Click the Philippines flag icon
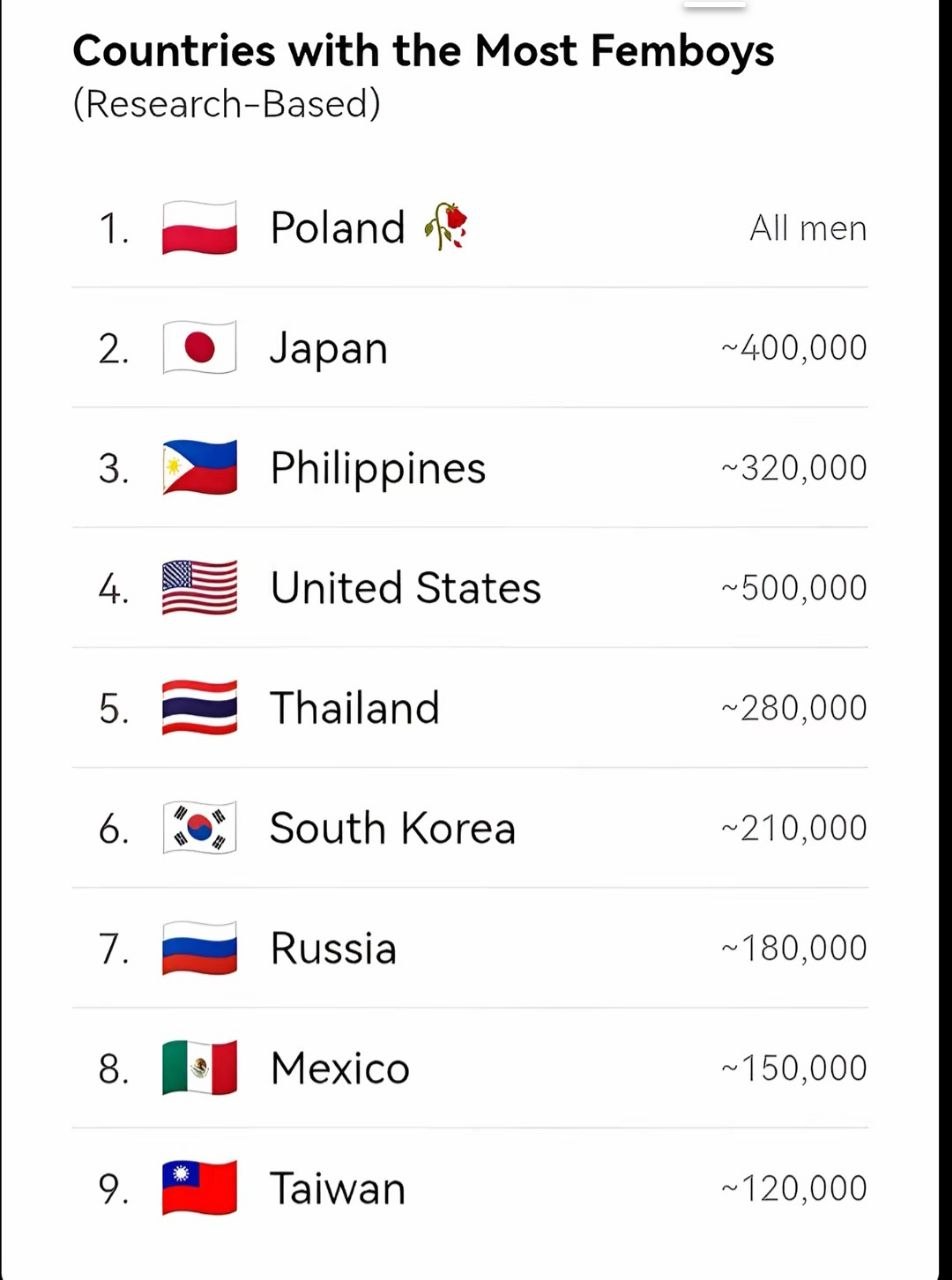Image resolution: width=952 pixels, height=1280 pixels. click(x=199, y=468)
